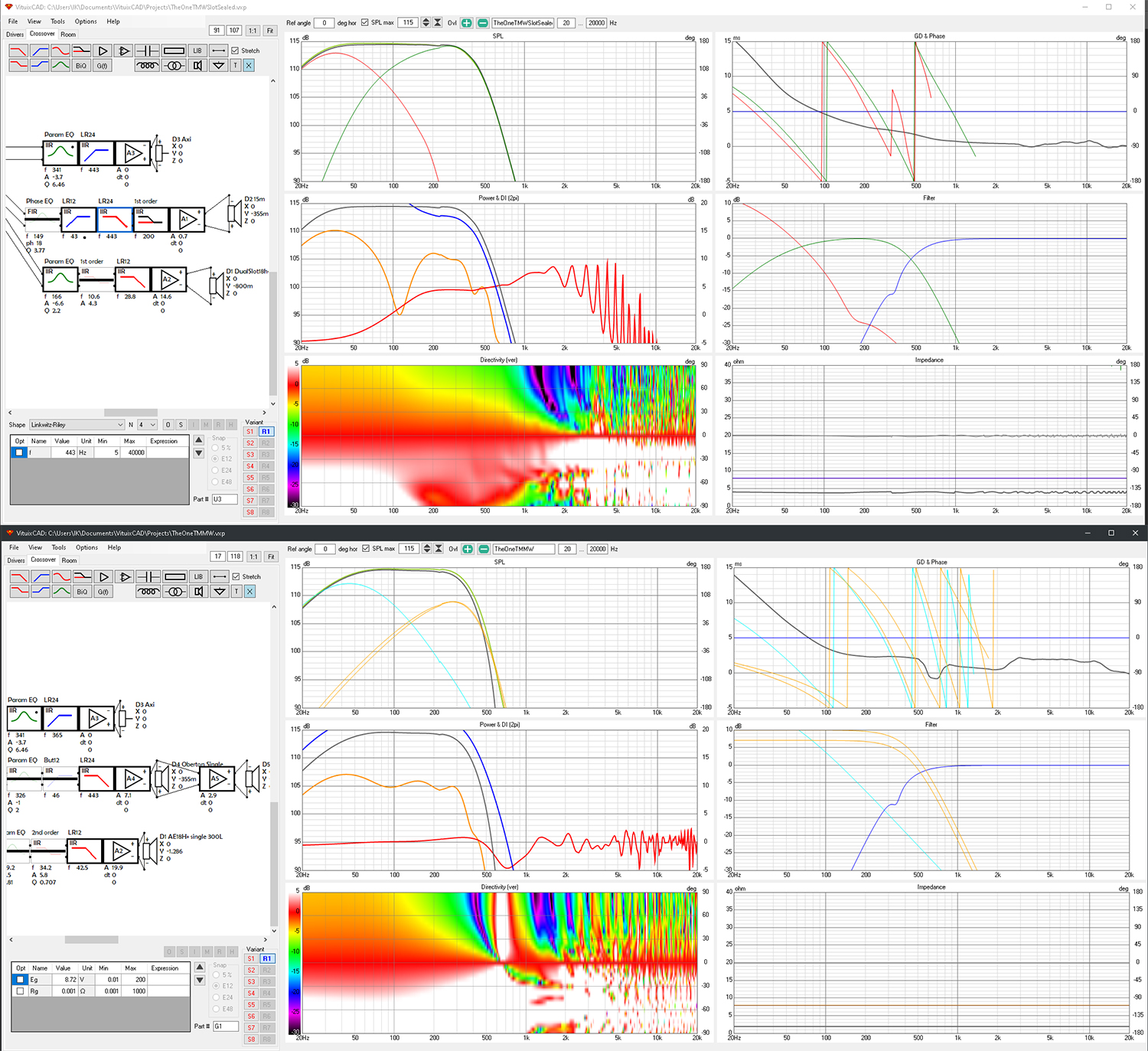Open the Help menu in the bottom window

[x=114, y=547]
